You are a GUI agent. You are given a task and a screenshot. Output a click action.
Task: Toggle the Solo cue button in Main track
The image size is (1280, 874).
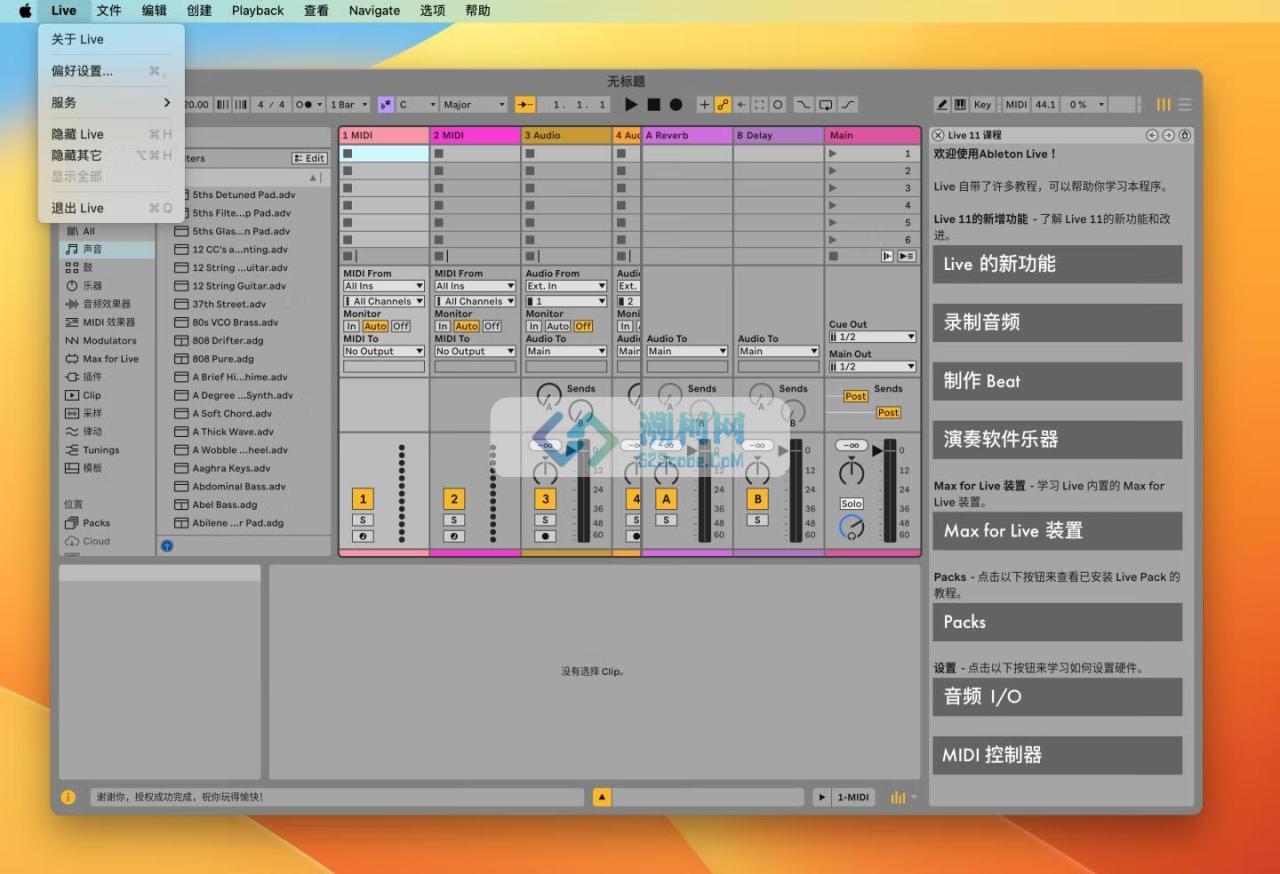coord(851,504)
